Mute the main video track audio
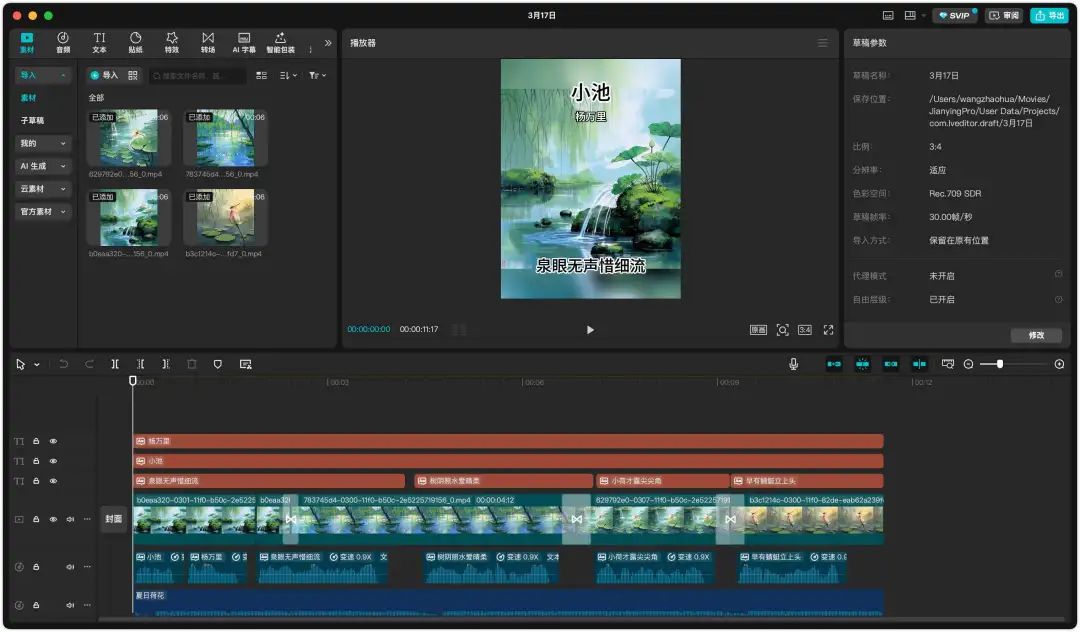Screen dimensions: 1080x632 tap(70, 519)
